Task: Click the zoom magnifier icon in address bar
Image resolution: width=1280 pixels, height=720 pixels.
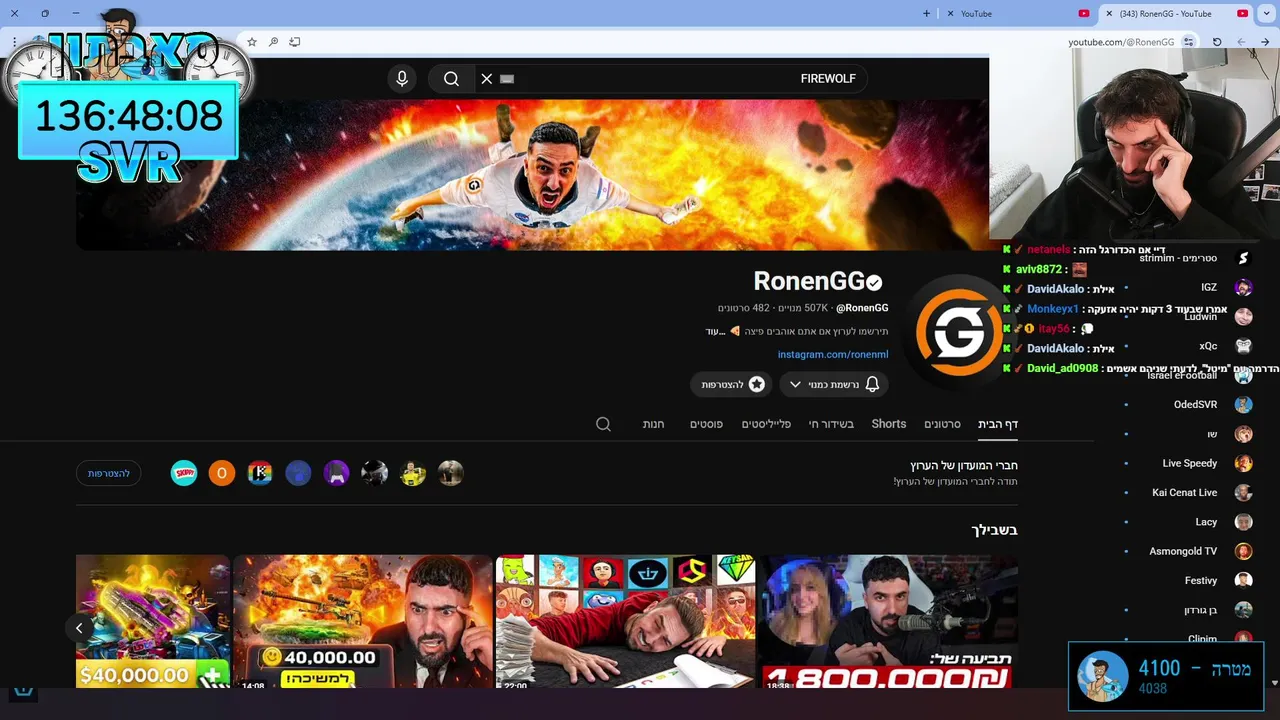Action: click(x=273, y=42)
